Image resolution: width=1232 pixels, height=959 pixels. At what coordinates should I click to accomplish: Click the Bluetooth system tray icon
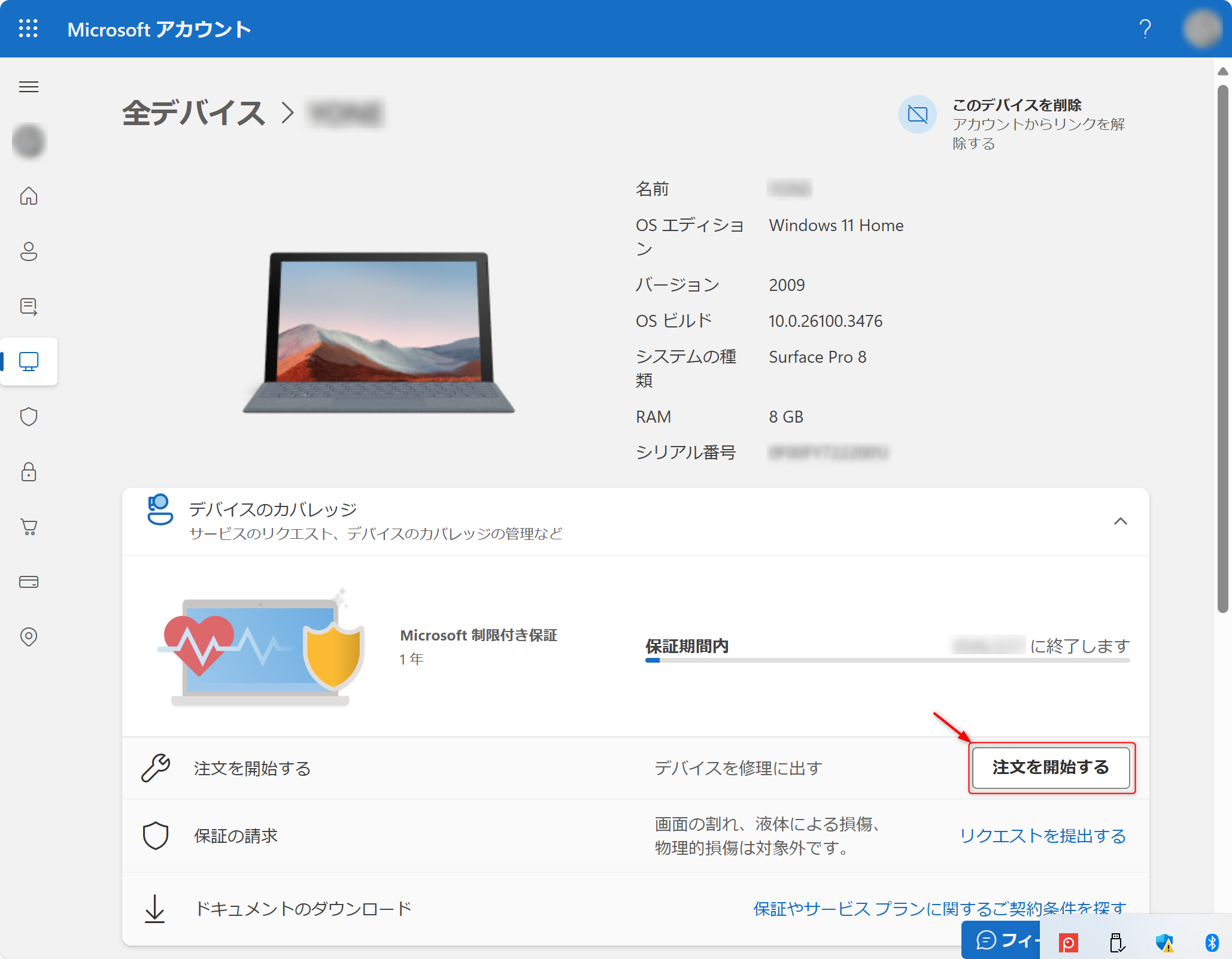[x=1212, y=942]
